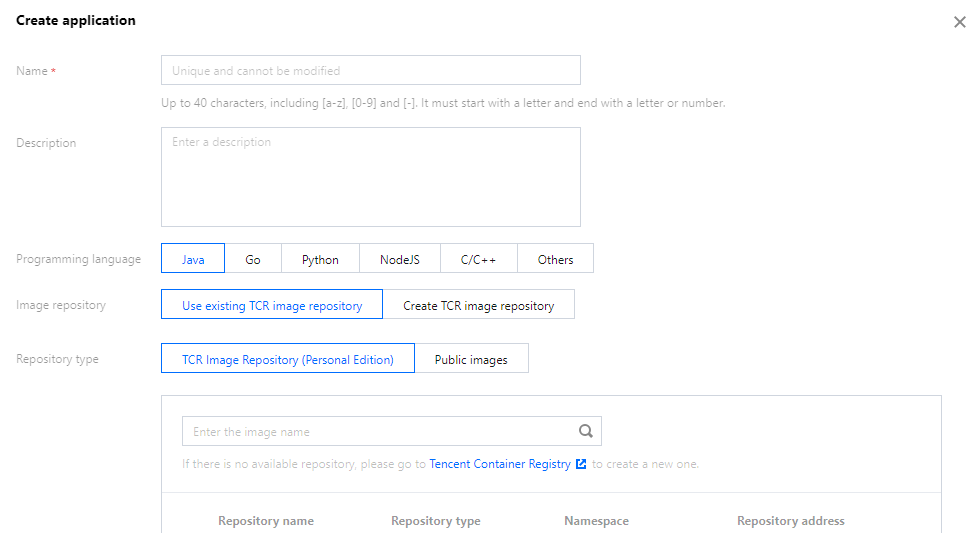The image size is (972, 533).
Task: Select Use existing TCR image repository
Action: [272, 305]
